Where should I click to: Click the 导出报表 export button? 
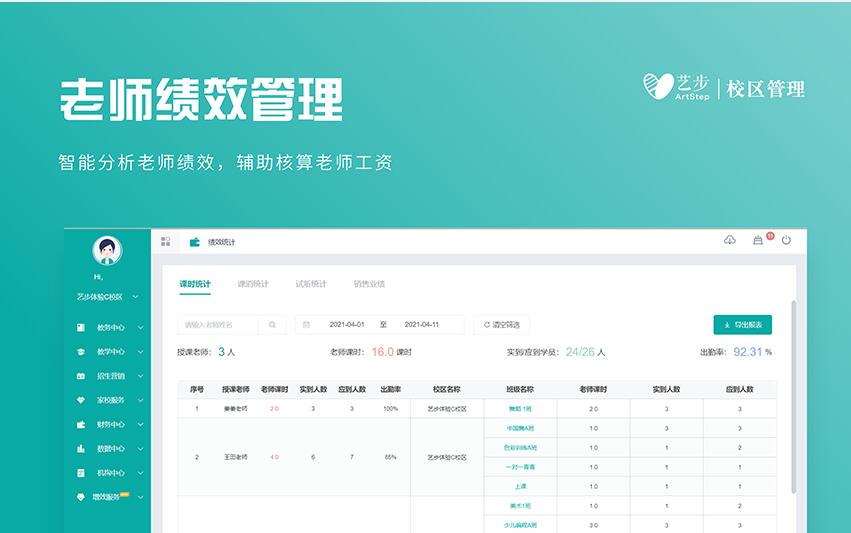pos(742,325)
